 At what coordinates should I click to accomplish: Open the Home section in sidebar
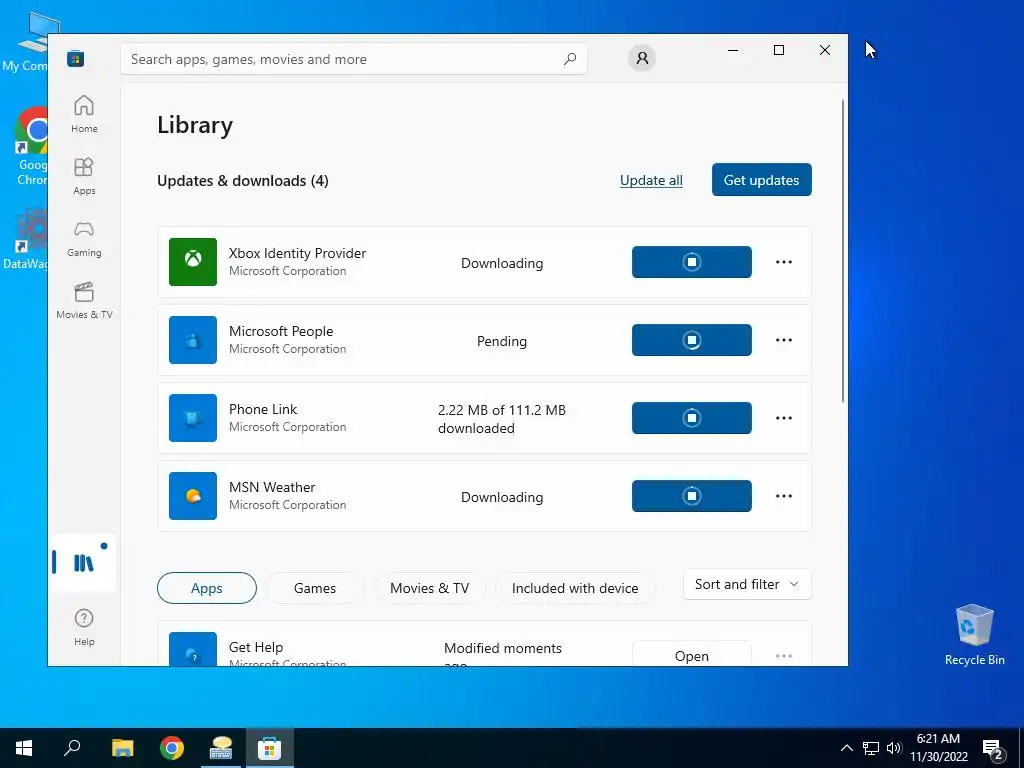coord(84,114)
